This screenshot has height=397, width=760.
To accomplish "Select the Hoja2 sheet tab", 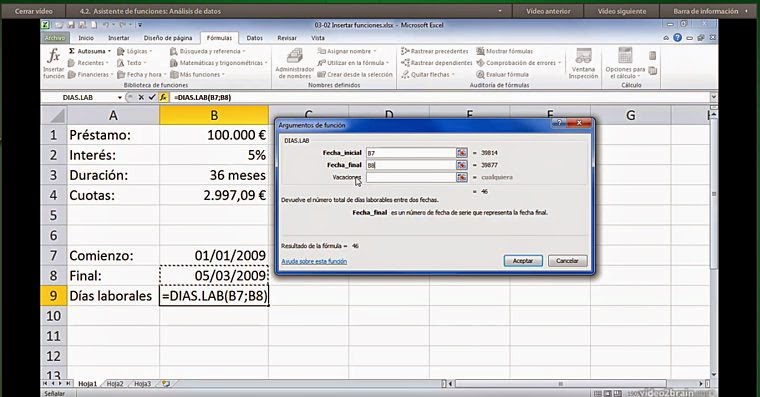I will point(115,383).
